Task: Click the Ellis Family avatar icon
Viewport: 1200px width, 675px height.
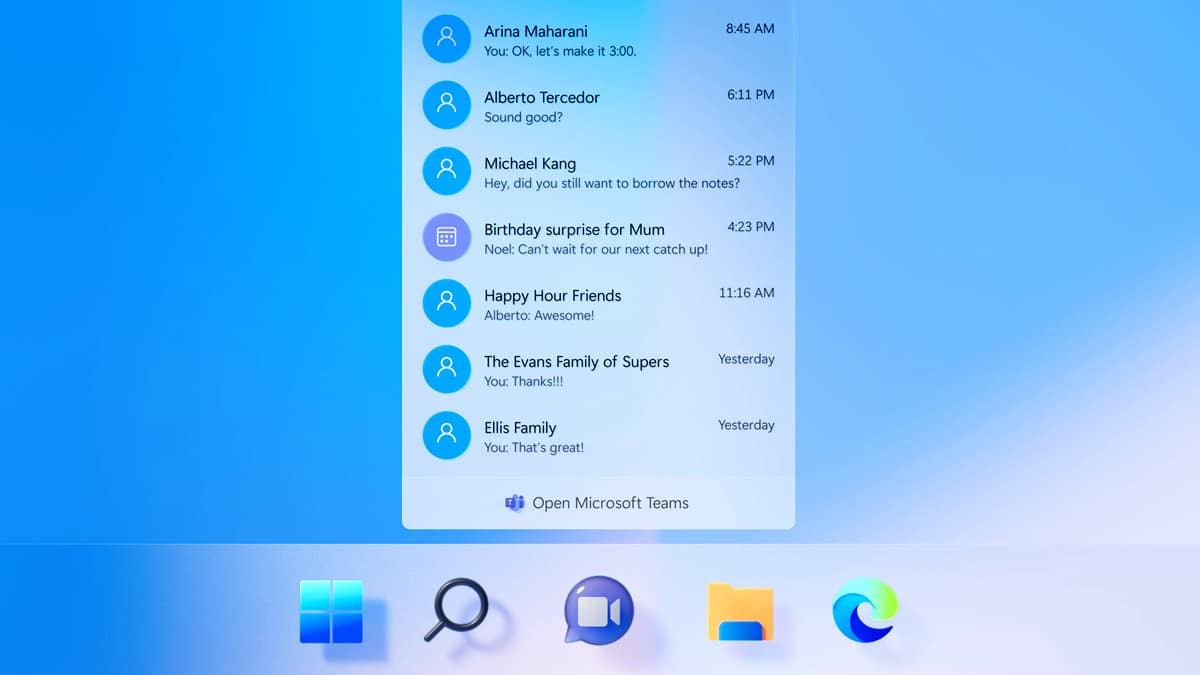Action: tap(447, 435)
